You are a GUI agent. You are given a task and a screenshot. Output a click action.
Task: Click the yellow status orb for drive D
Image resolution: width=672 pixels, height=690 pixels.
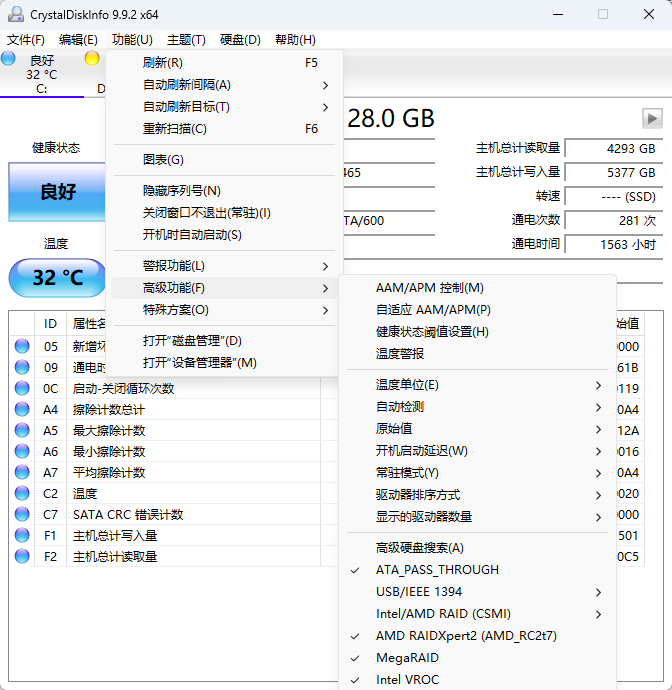92,58
